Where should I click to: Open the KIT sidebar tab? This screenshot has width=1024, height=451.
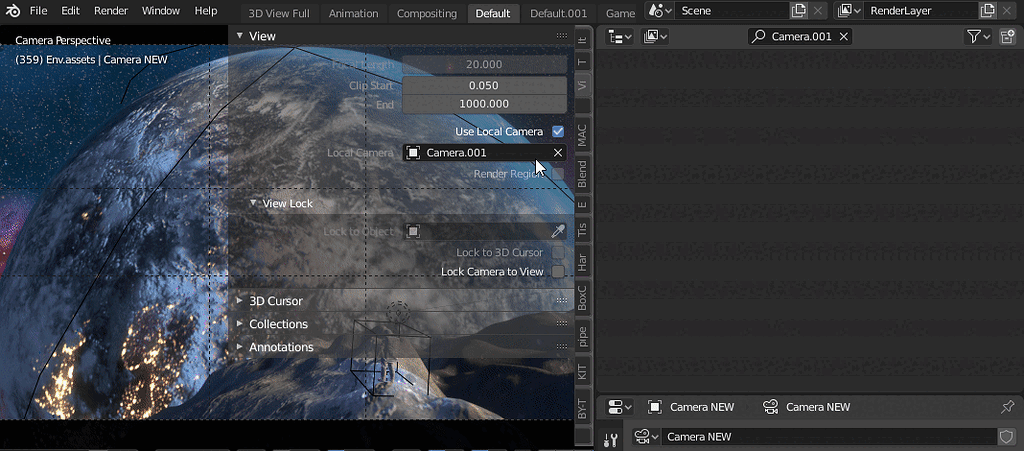[583, 373]
